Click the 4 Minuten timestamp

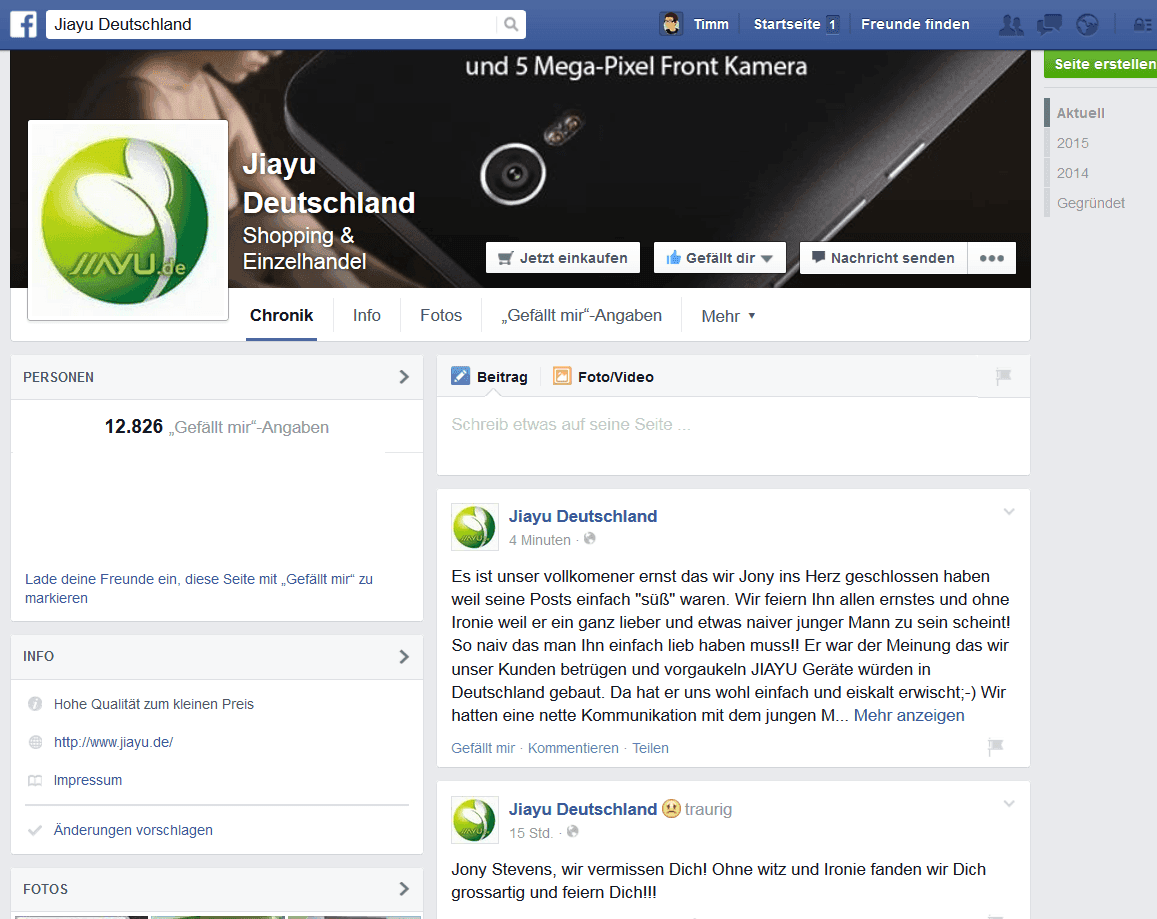point(539,540)
